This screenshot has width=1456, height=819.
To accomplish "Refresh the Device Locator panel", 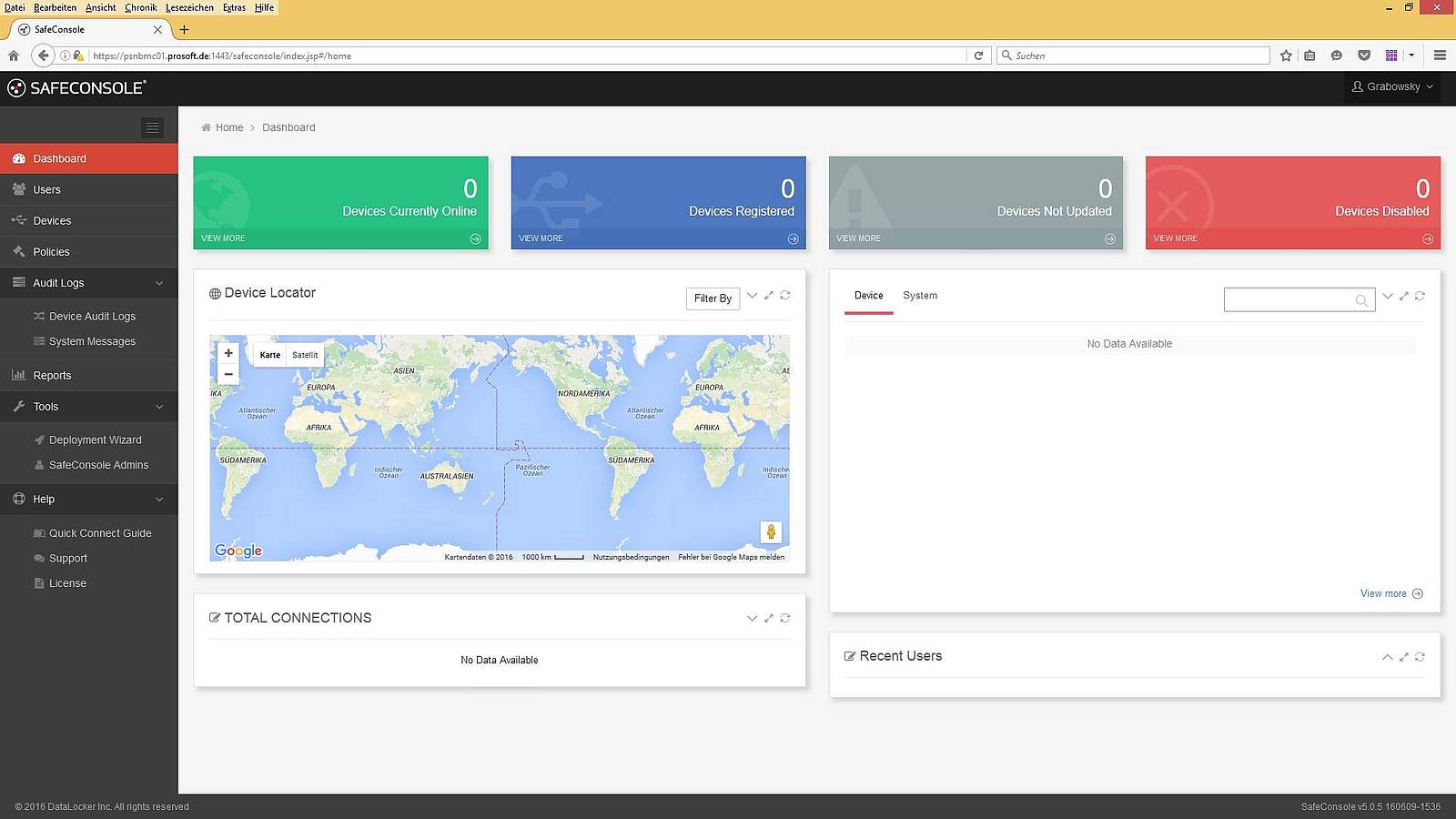I will [x=784, y=295].
